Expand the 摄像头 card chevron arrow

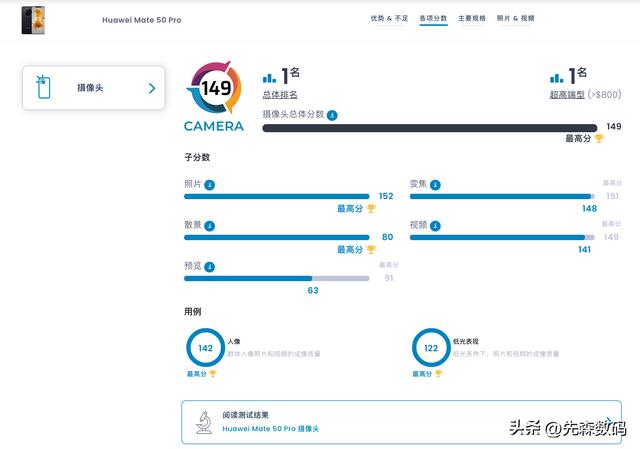pyautogui.click(x=152, y=88)
